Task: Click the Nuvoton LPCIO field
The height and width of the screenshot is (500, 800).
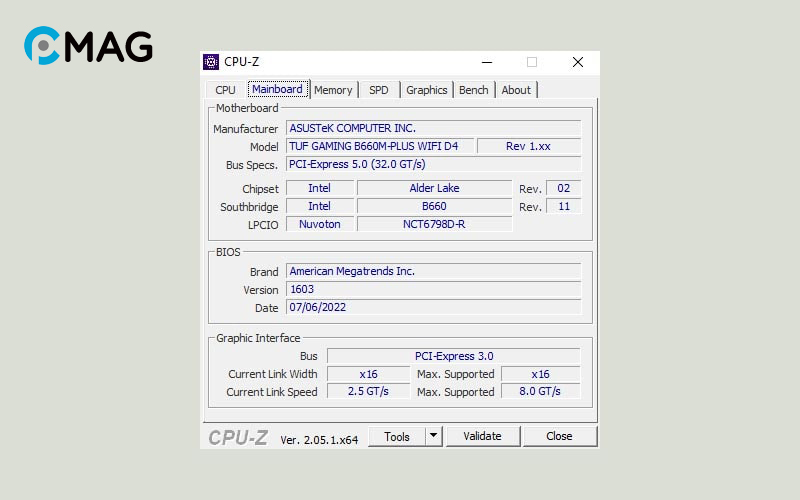Action: click(319, 224)
